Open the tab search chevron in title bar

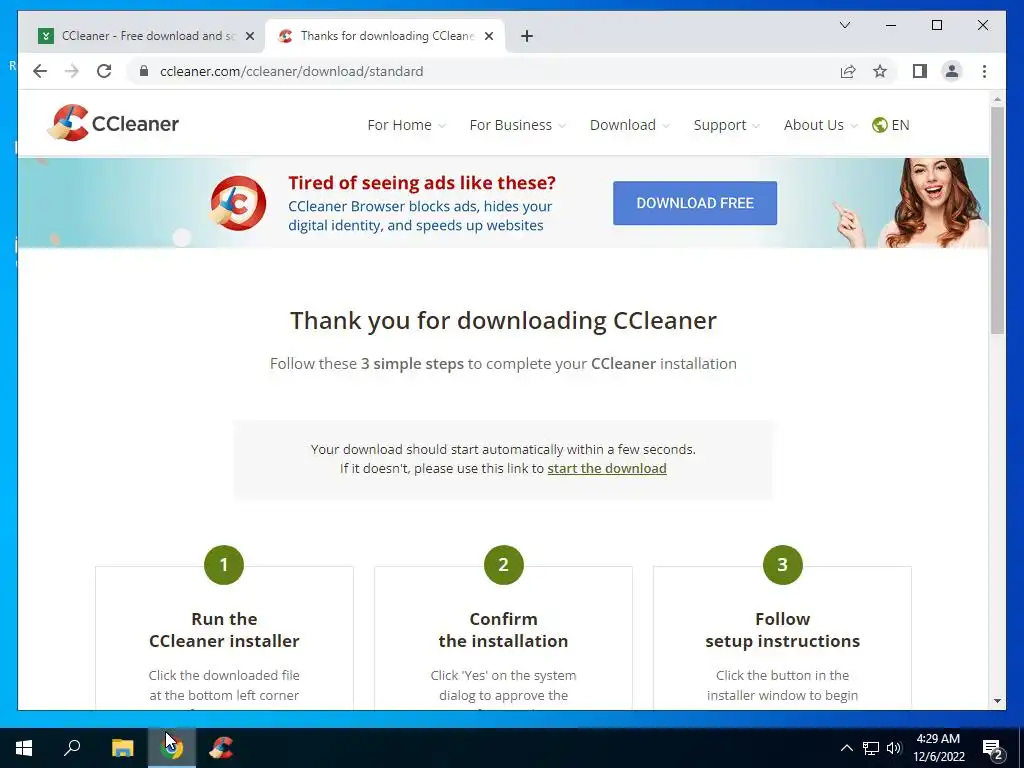(x=844, y=25)
